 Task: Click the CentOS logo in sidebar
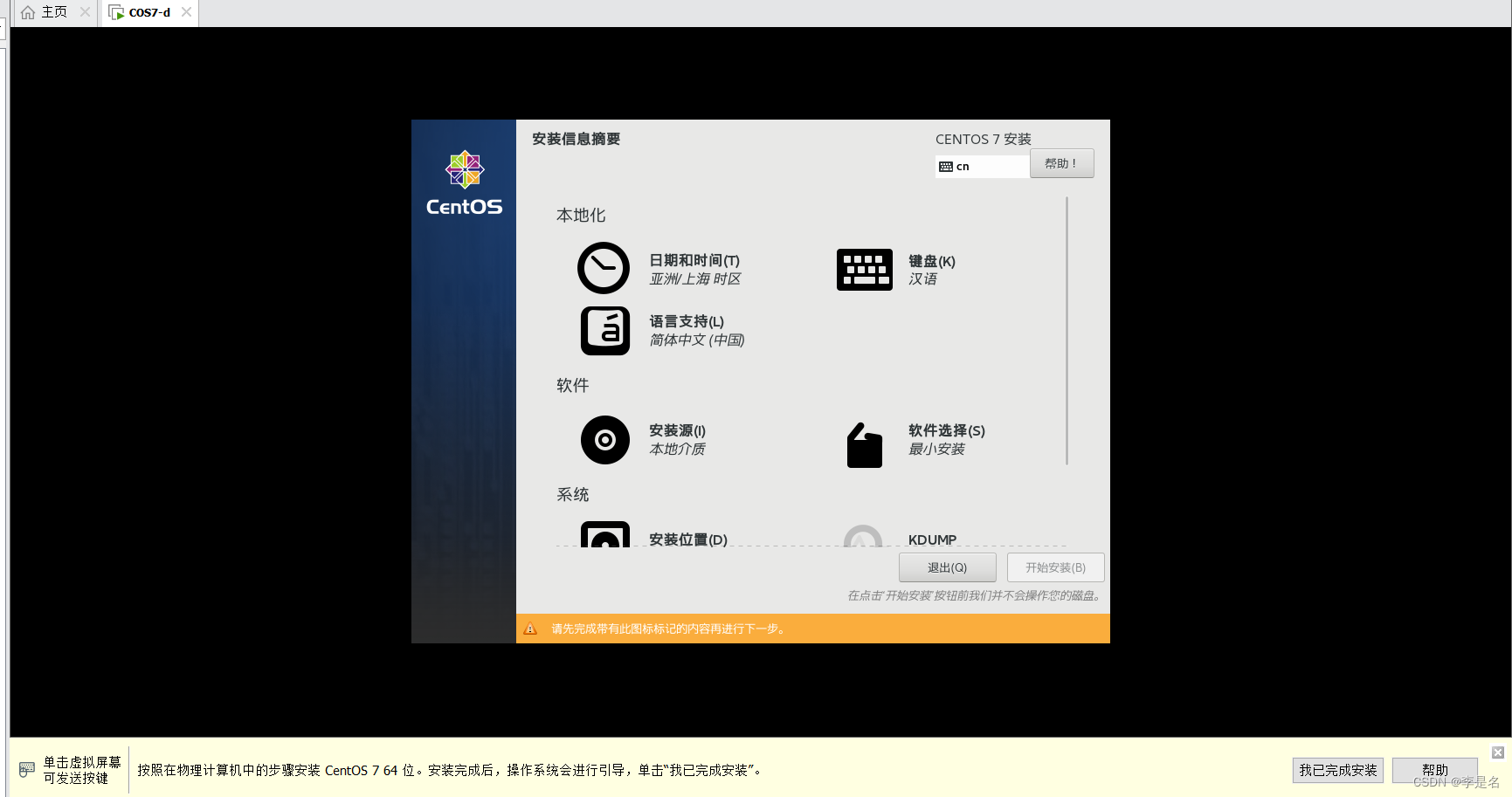point(464,183)
